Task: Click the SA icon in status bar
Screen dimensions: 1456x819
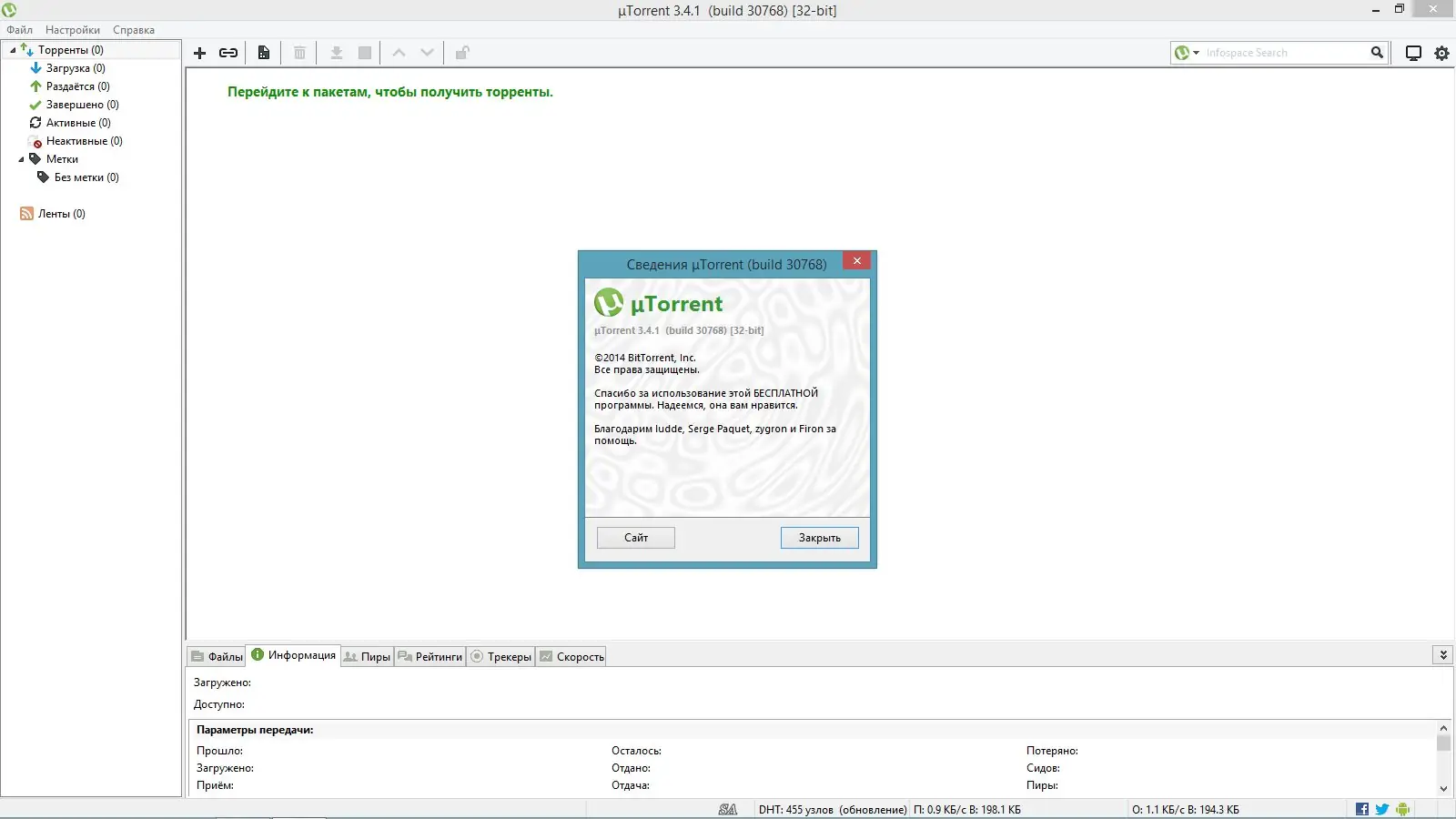Action: coord(728,809)
